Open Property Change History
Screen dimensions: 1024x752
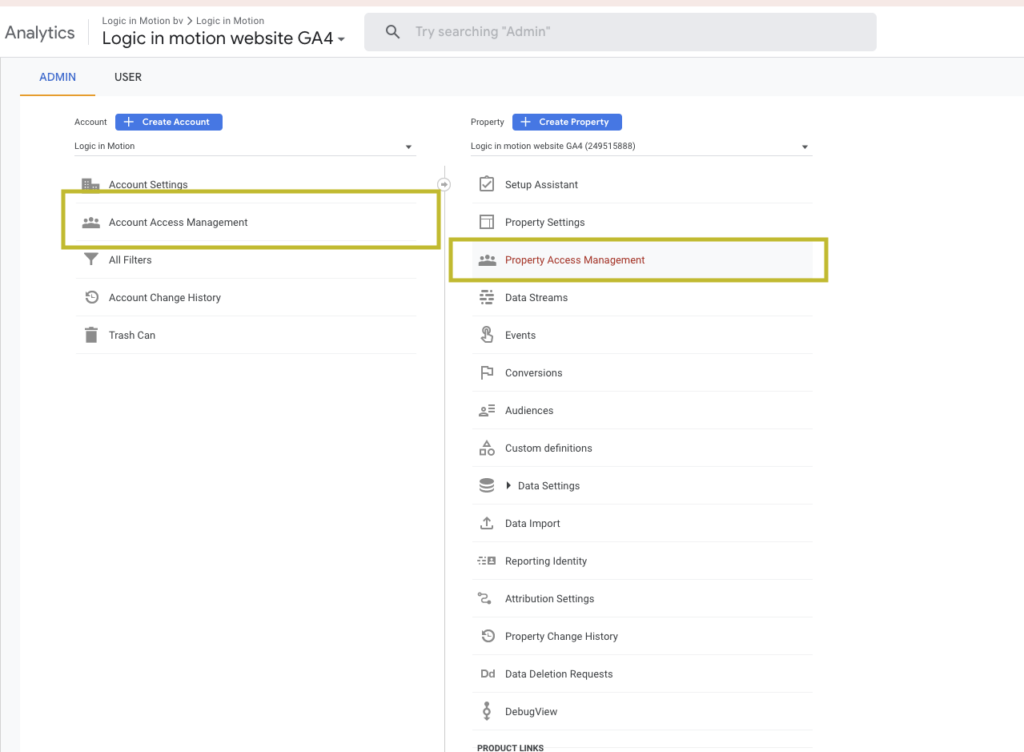[561, 636]
